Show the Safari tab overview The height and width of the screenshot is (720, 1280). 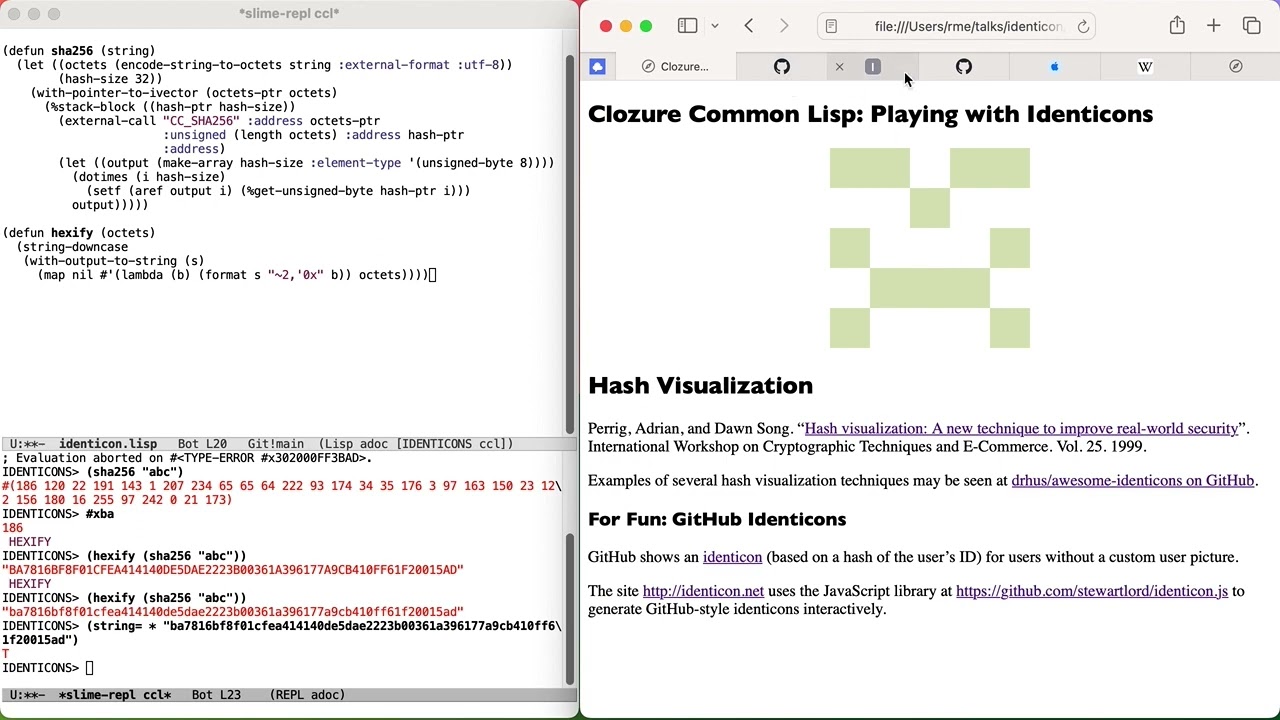1251,26
